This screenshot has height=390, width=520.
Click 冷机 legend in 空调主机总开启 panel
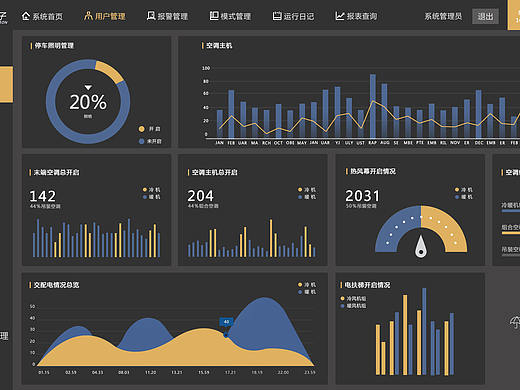point(307,190)
